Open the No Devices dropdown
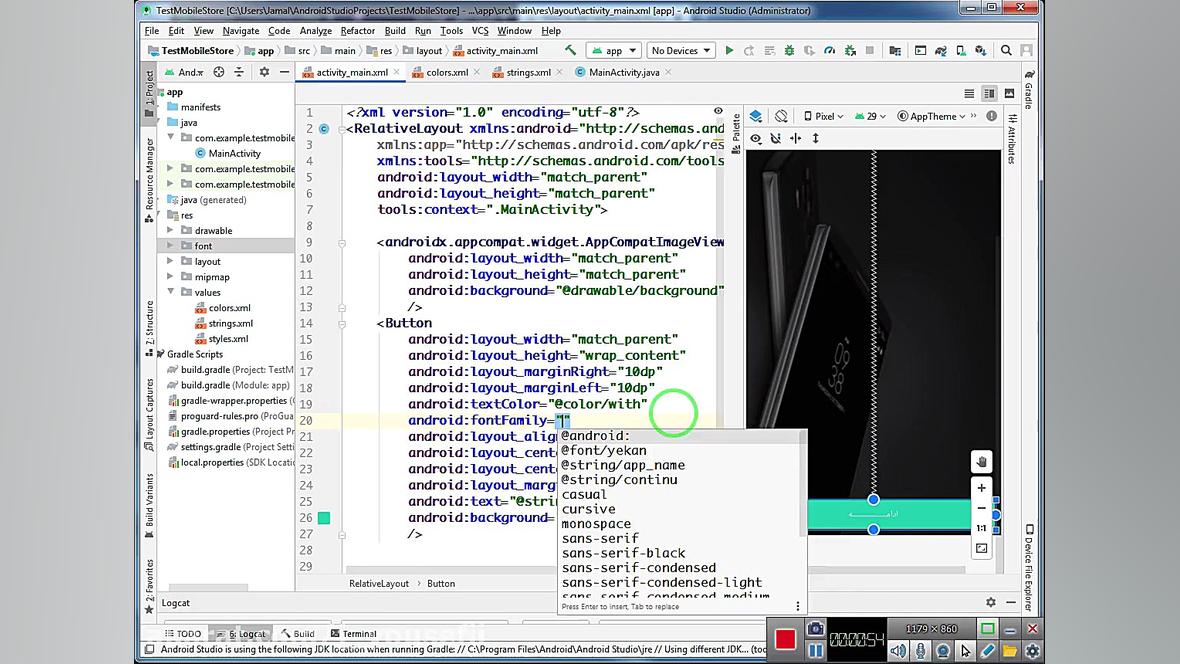This screenshot has width=1180, height=664. tap(680, 51)
